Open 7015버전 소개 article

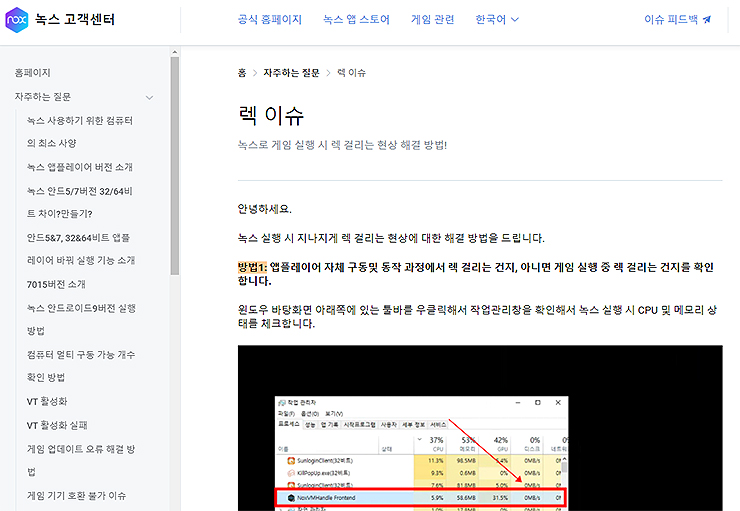(56, 285)
